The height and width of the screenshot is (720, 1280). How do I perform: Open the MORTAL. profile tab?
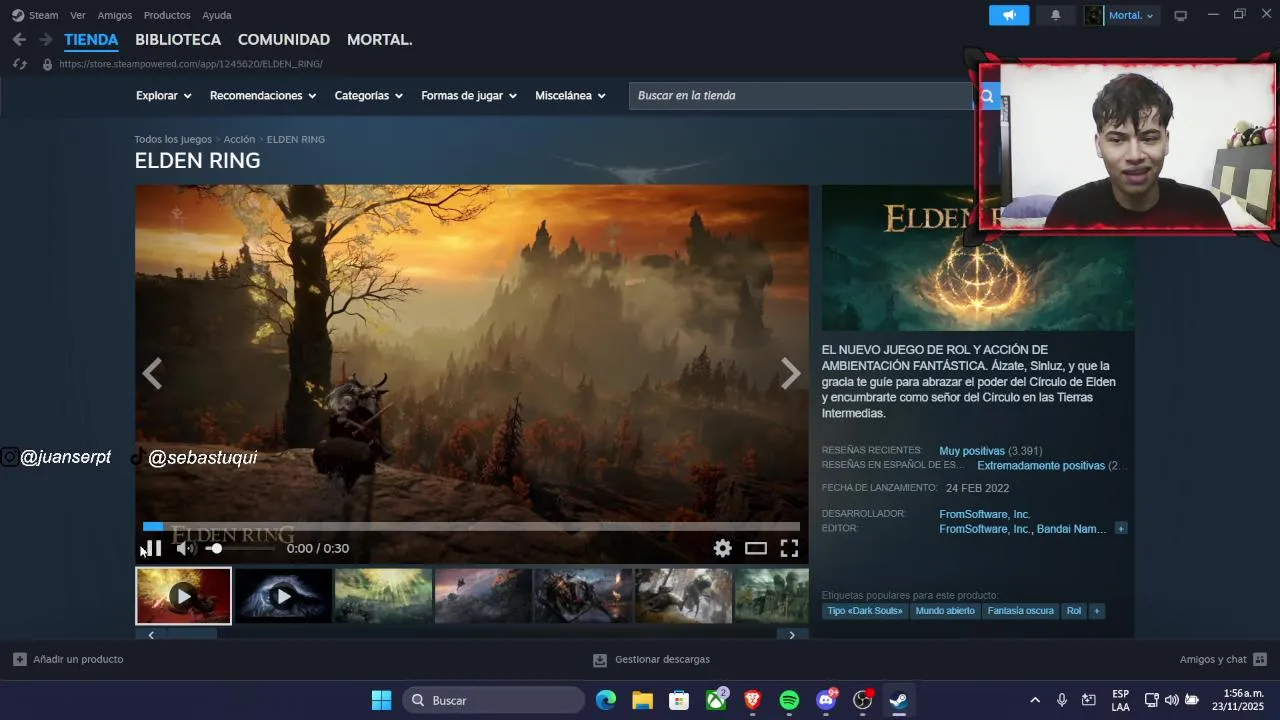pos(380,40)
